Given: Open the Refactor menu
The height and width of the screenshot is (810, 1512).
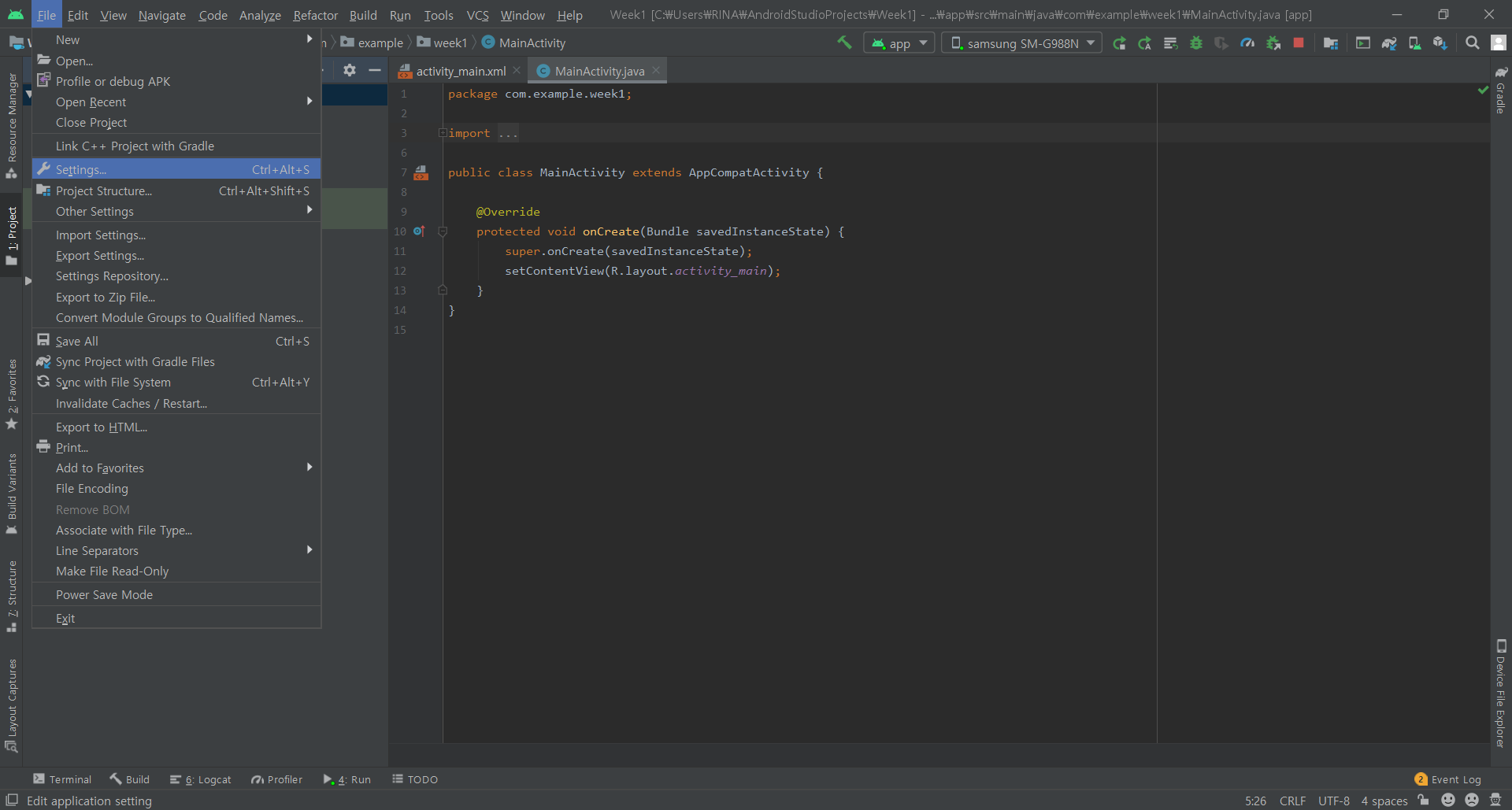Looking at the screenshot, I should click(x=315, y=15).
